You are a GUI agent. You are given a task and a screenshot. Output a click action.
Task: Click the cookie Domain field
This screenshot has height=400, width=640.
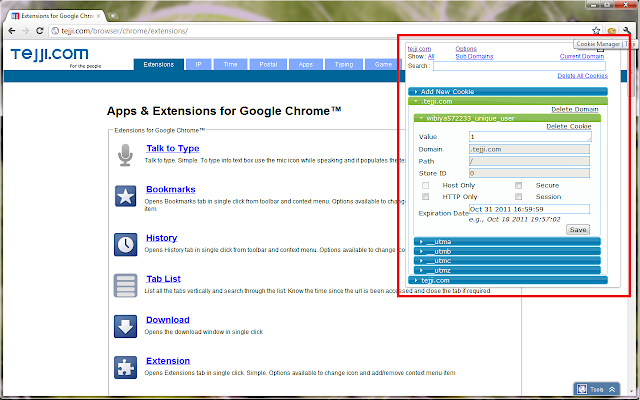(529, 149)
